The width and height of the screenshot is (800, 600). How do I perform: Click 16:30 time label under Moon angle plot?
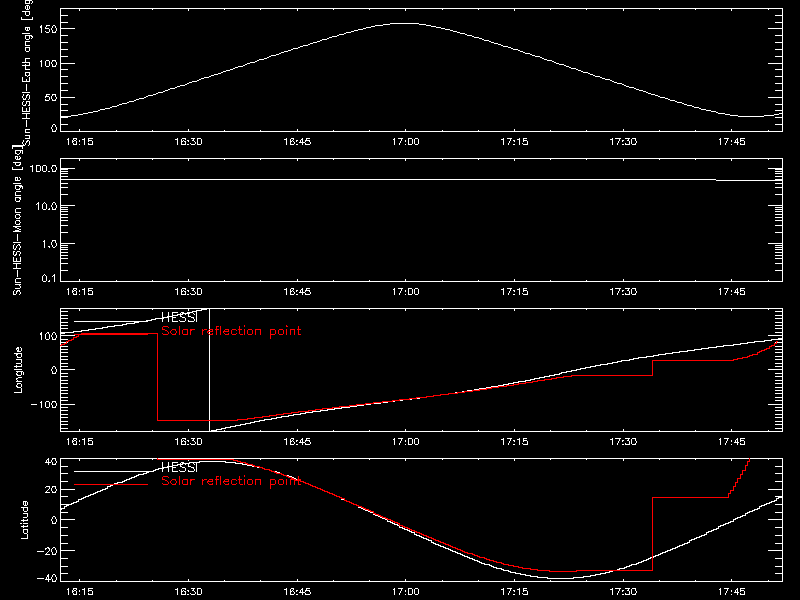[188, 292]
